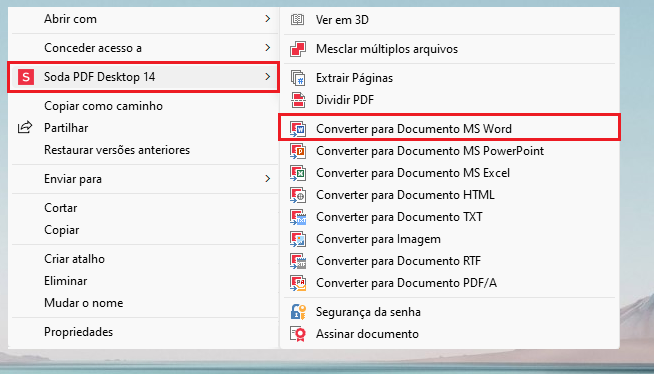Choose Eliminar to delete the file

click(x=144, y=281)
